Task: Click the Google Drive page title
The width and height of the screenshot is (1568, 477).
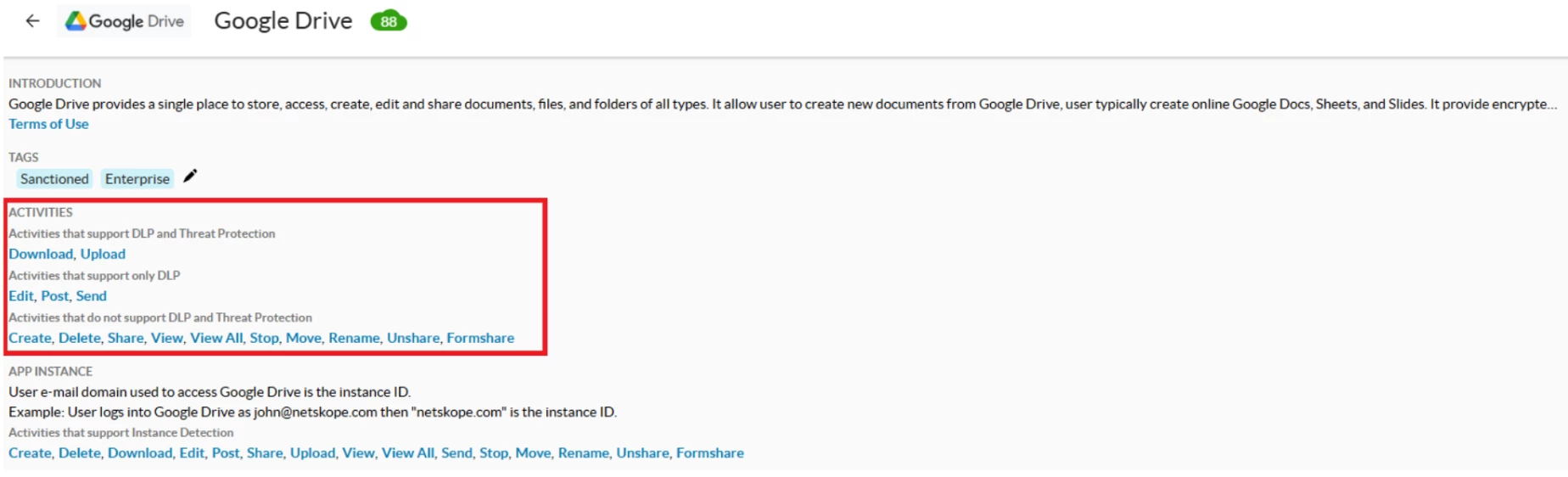Action: pyautogui.click(x=283, y=21)
